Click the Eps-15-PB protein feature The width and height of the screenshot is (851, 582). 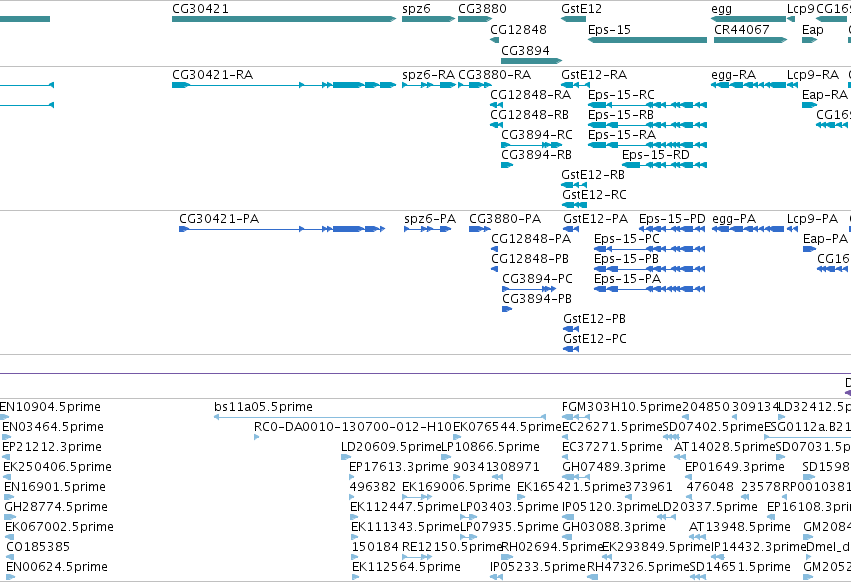(649, 269)
